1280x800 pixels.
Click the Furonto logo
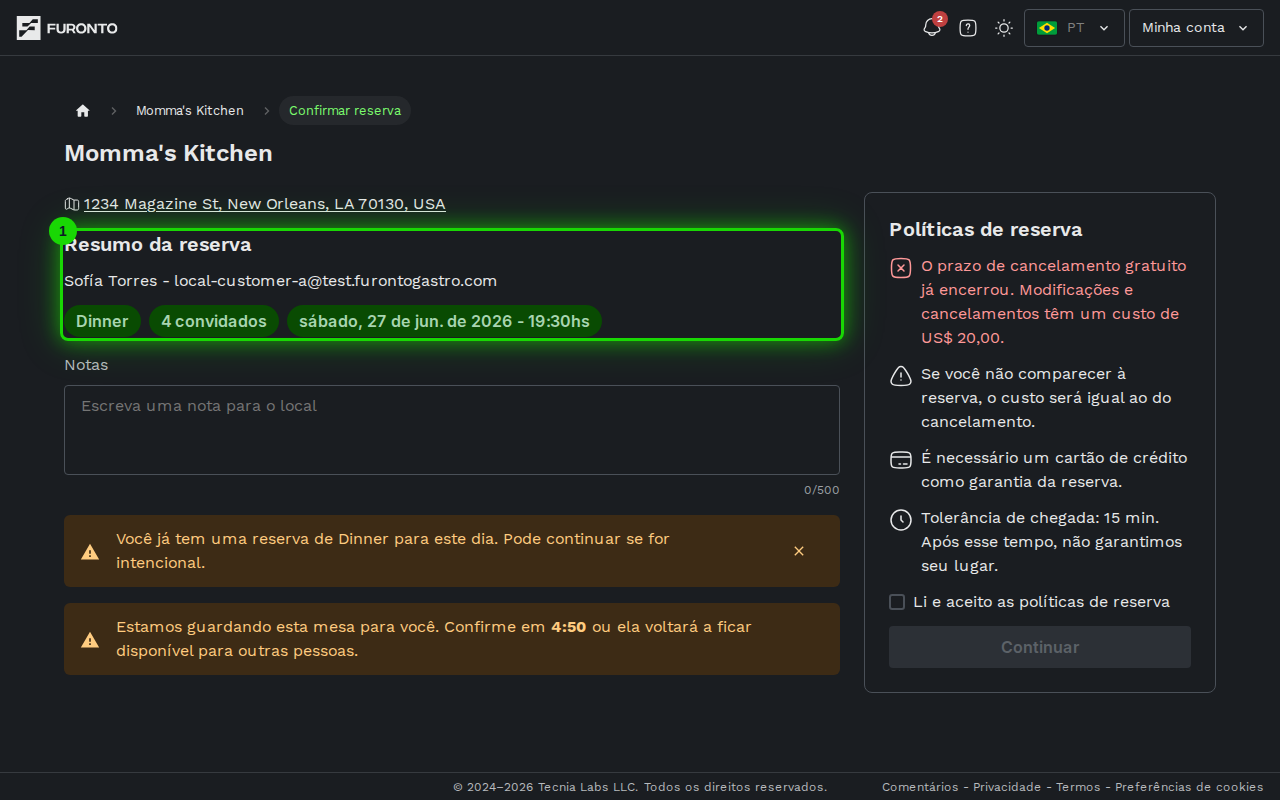pyautogui.click(x=67, y=28)
